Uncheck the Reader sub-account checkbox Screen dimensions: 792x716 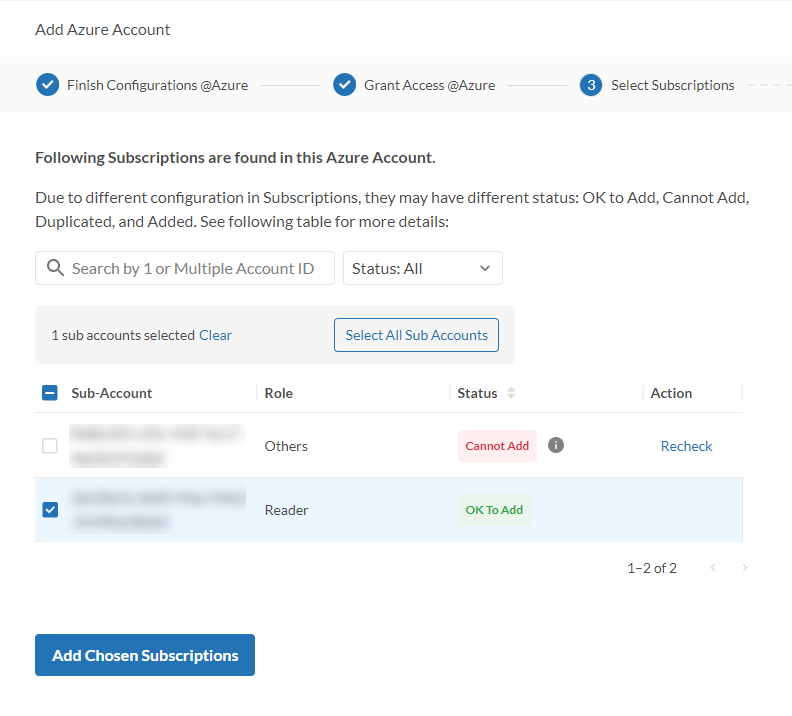pos(50,510)
